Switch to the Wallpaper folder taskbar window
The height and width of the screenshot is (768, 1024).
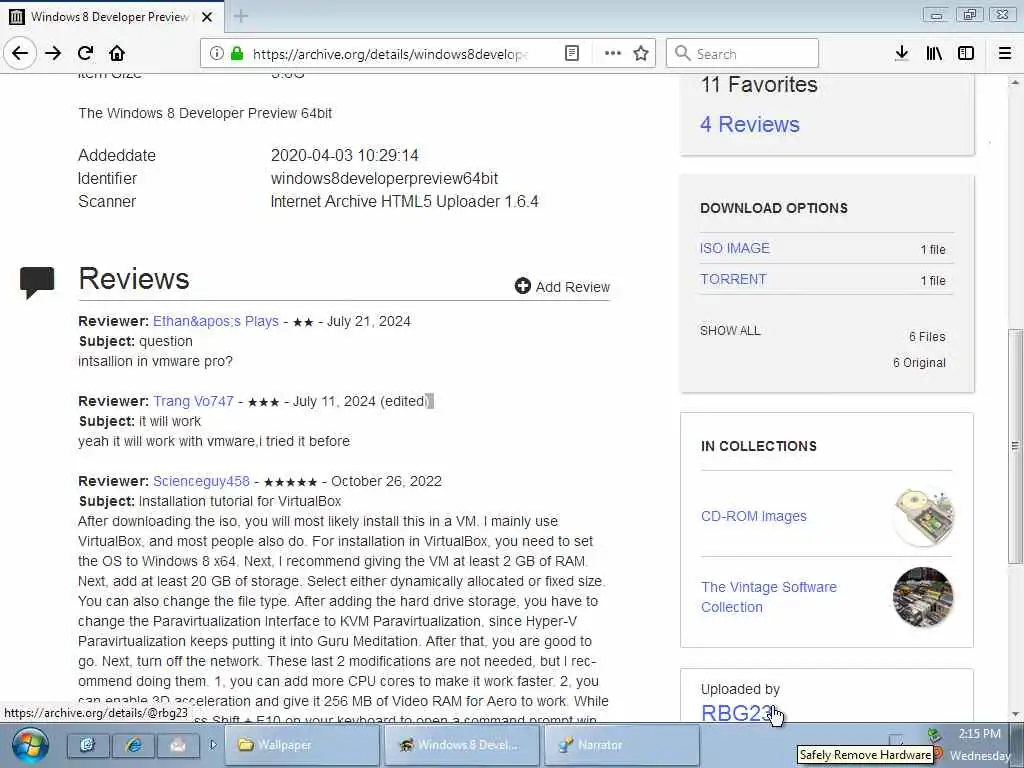302,745
